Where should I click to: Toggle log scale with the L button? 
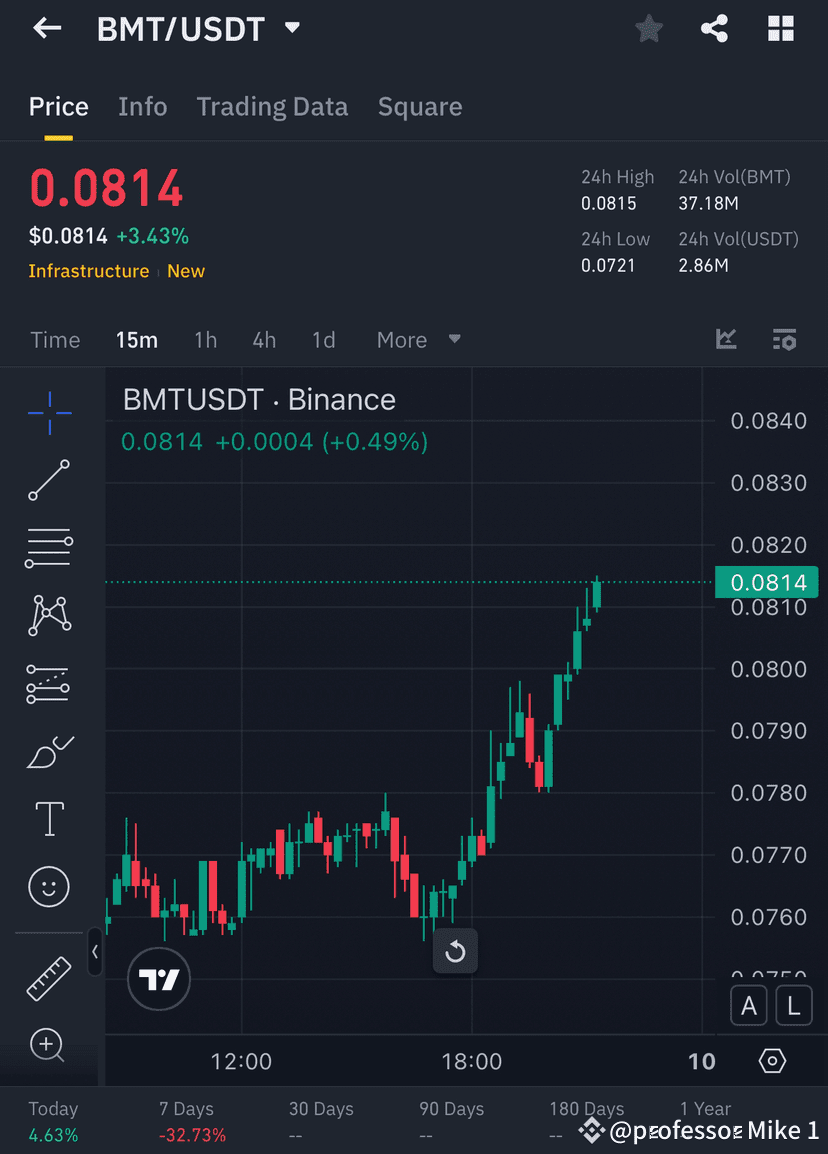click(794, 1005)
